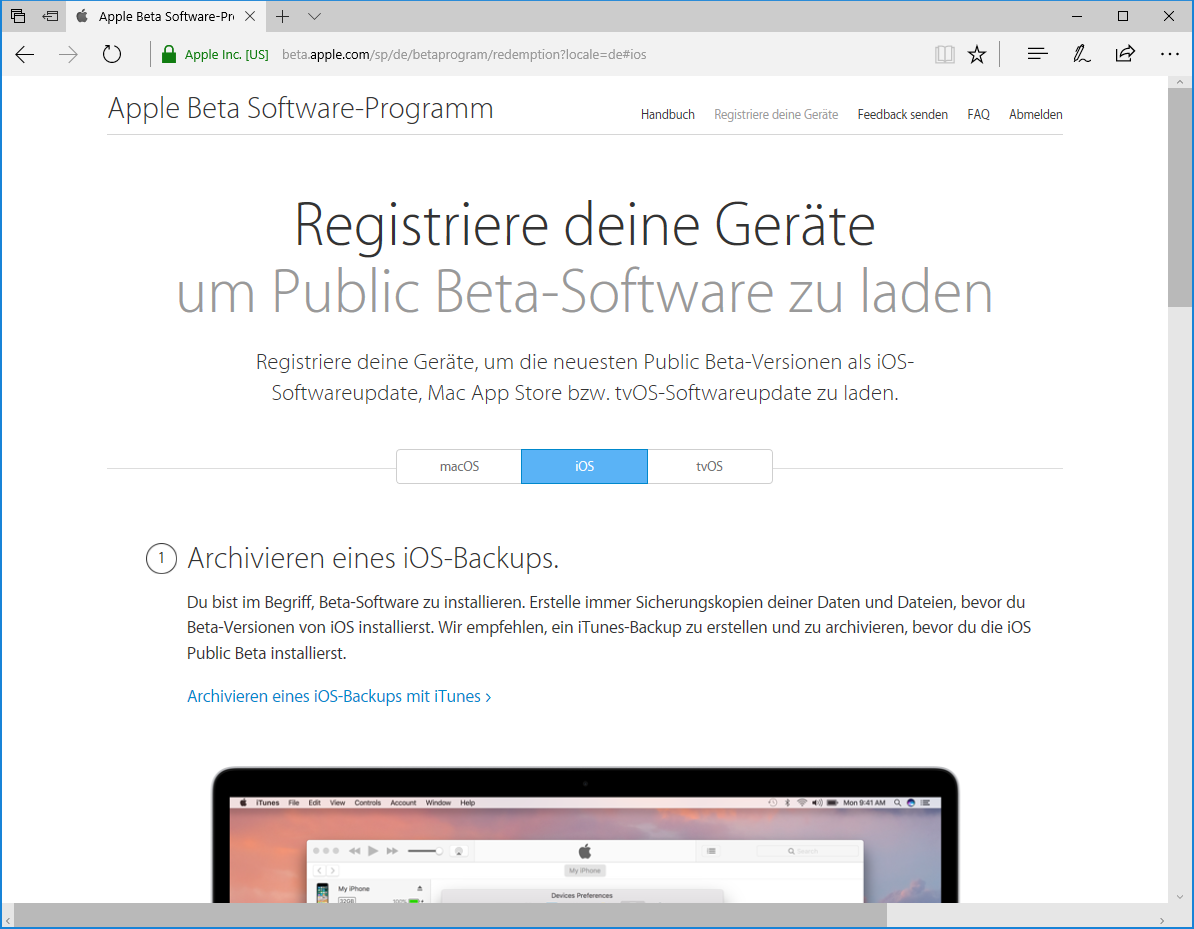Viewport: 1194px width, 929px height.
Task: Show tabs you've set aside
Action: pyautogui.click(x=18, y=17)
